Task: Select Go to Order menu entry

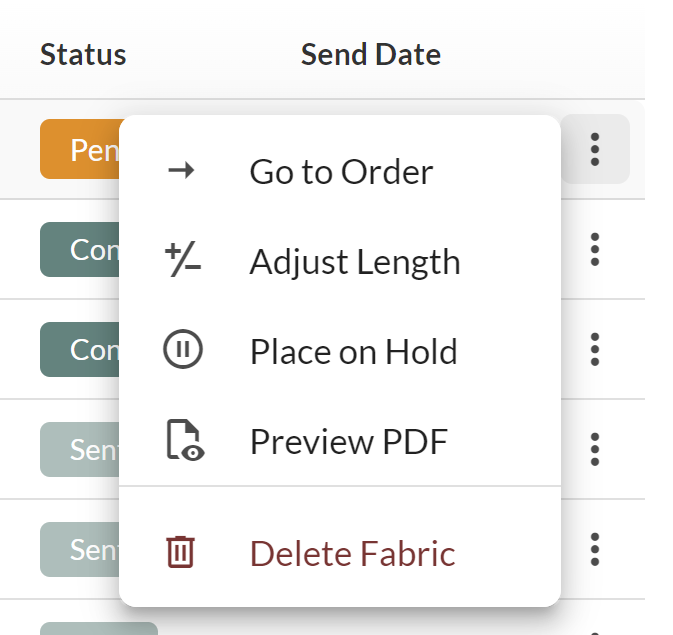Action: coord(340,171)
